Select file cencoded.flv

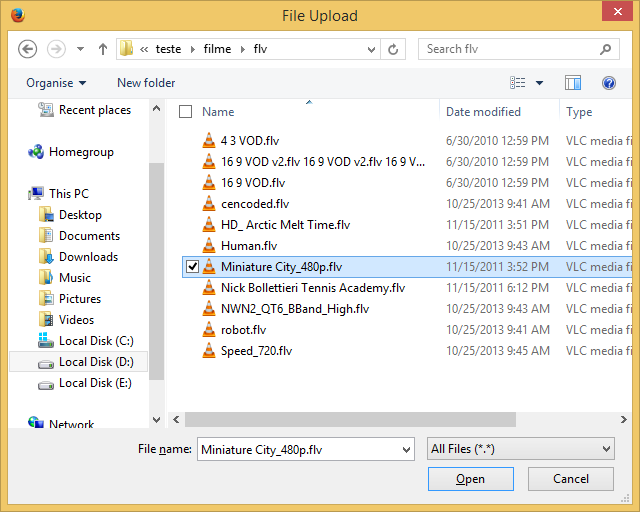tap(255, 204)
